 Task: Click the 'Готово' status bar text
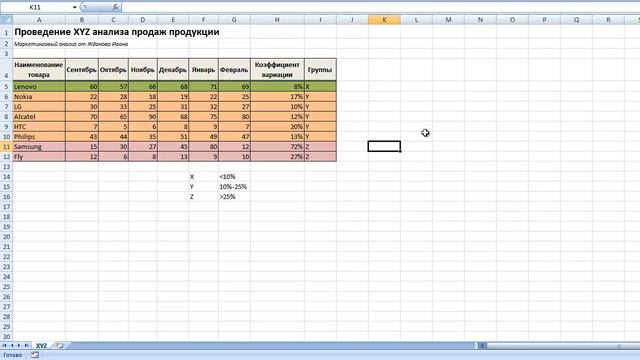coord(13,355)
